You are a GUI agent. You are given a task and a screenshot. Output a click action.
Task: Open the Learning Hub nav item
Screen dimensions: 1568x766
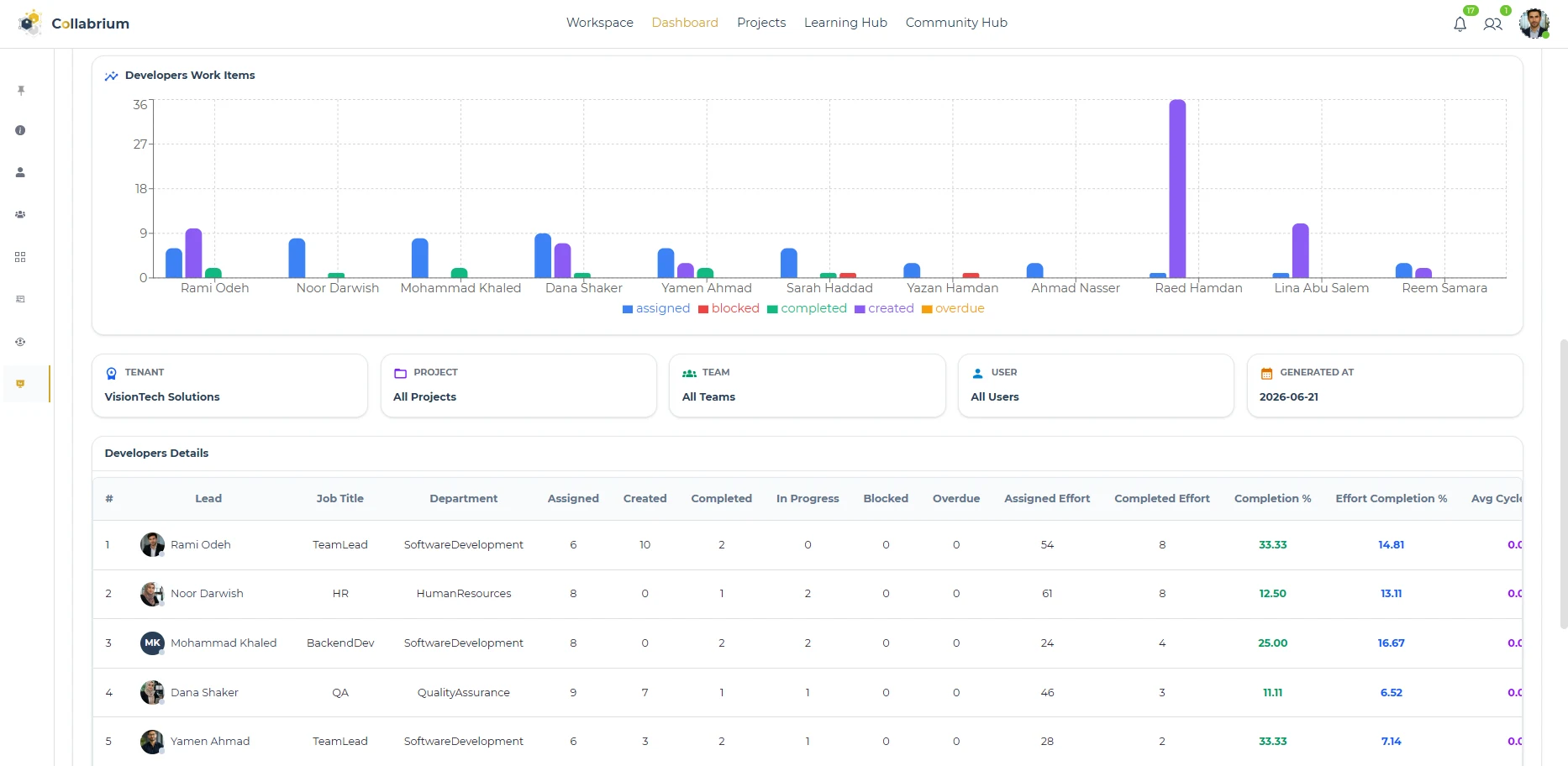845,23
